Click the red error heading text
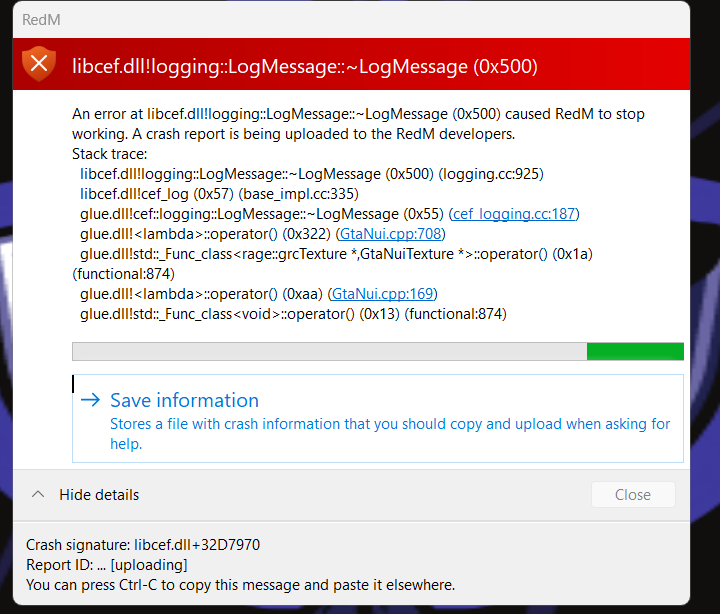The height and width of the screenshot is (614, 720). [x=305, y=67]
